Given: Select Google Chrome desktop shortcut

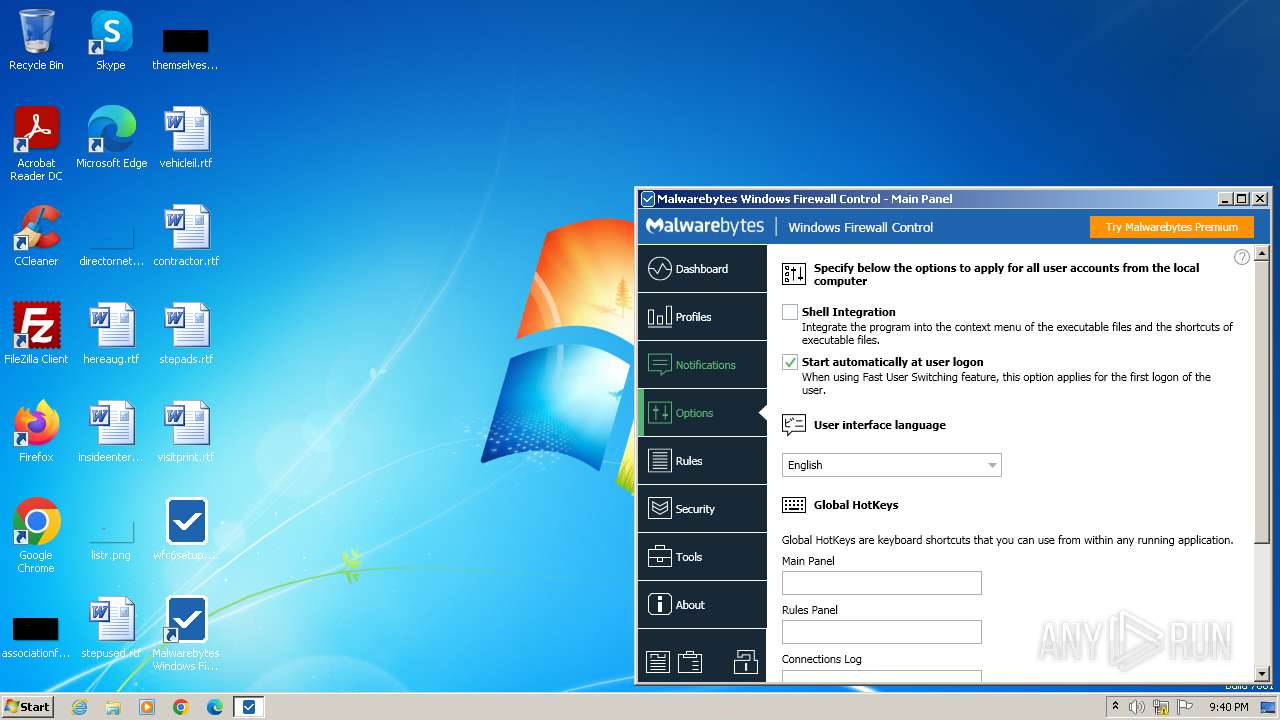Looking at the screenshot, I should pos(36,535).
